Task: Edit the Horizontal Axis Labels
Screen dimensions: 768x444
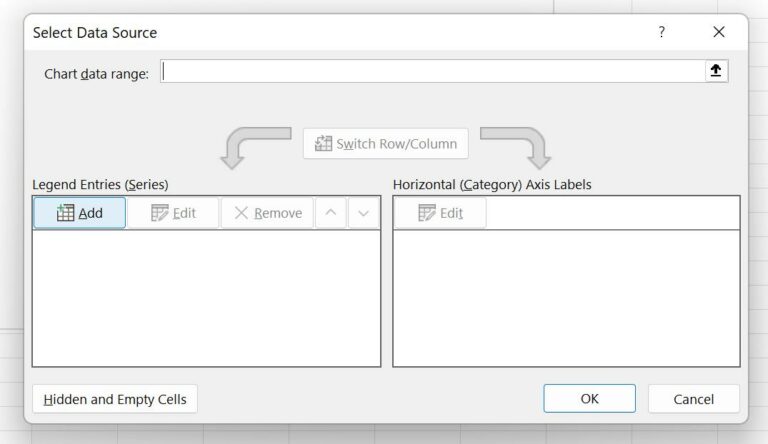Action: click(x=440, y=213)
